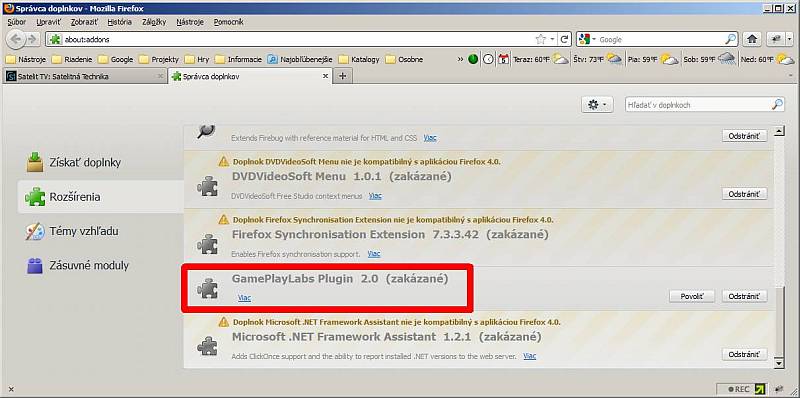Open the Nástroje menu
The height and width of the screenshot is (398, 800).
(x=190, y=22)
